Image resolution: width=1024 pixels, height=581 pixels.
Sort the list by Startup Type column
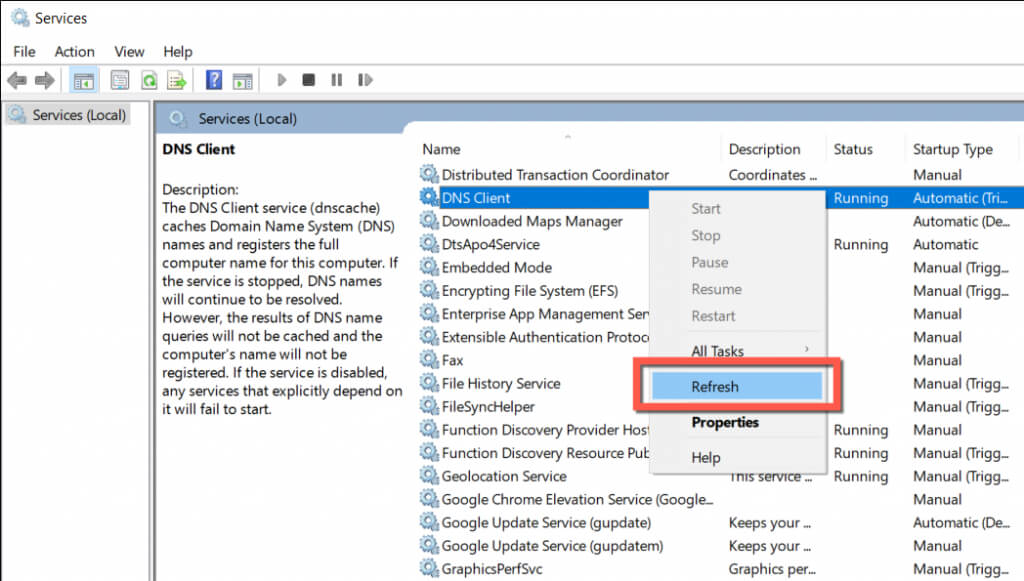click(x=952, y=149)
